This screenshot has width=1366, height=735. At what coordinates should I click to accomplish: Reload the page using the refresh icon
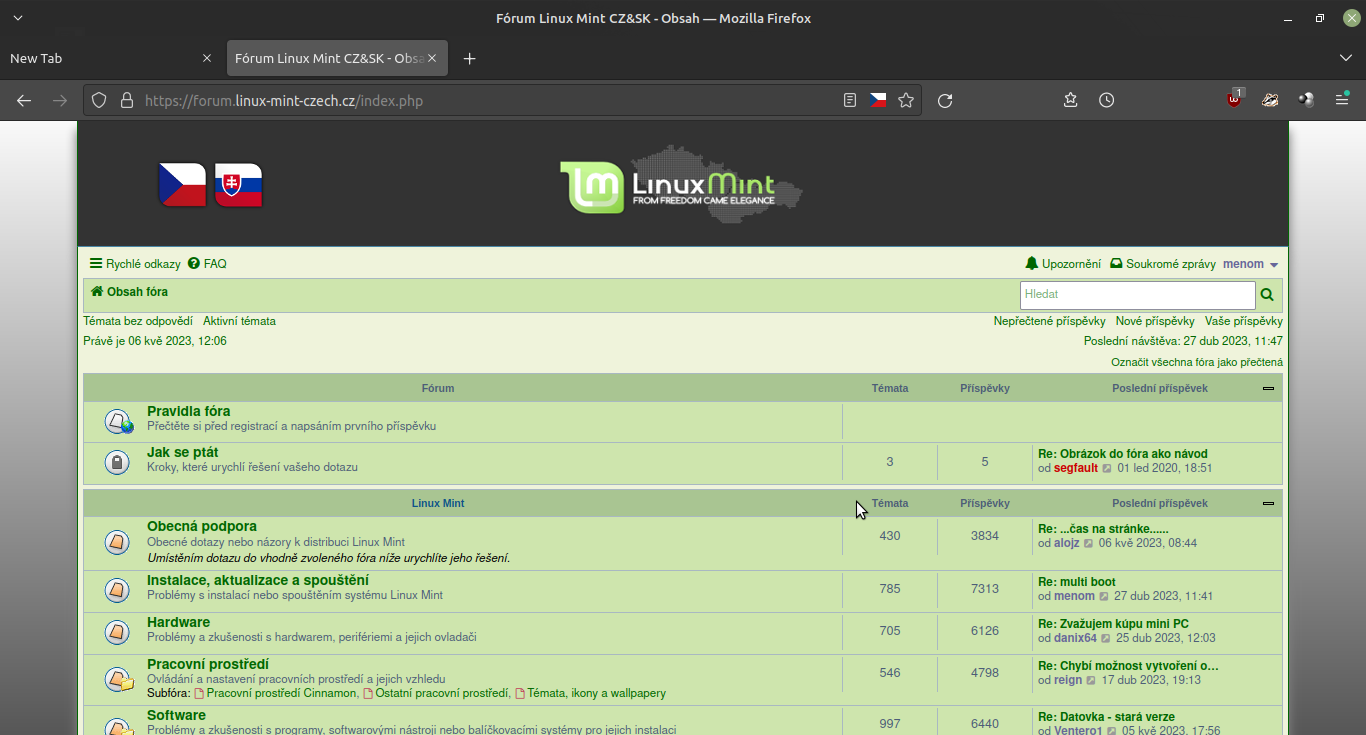[x=945, y=100]
